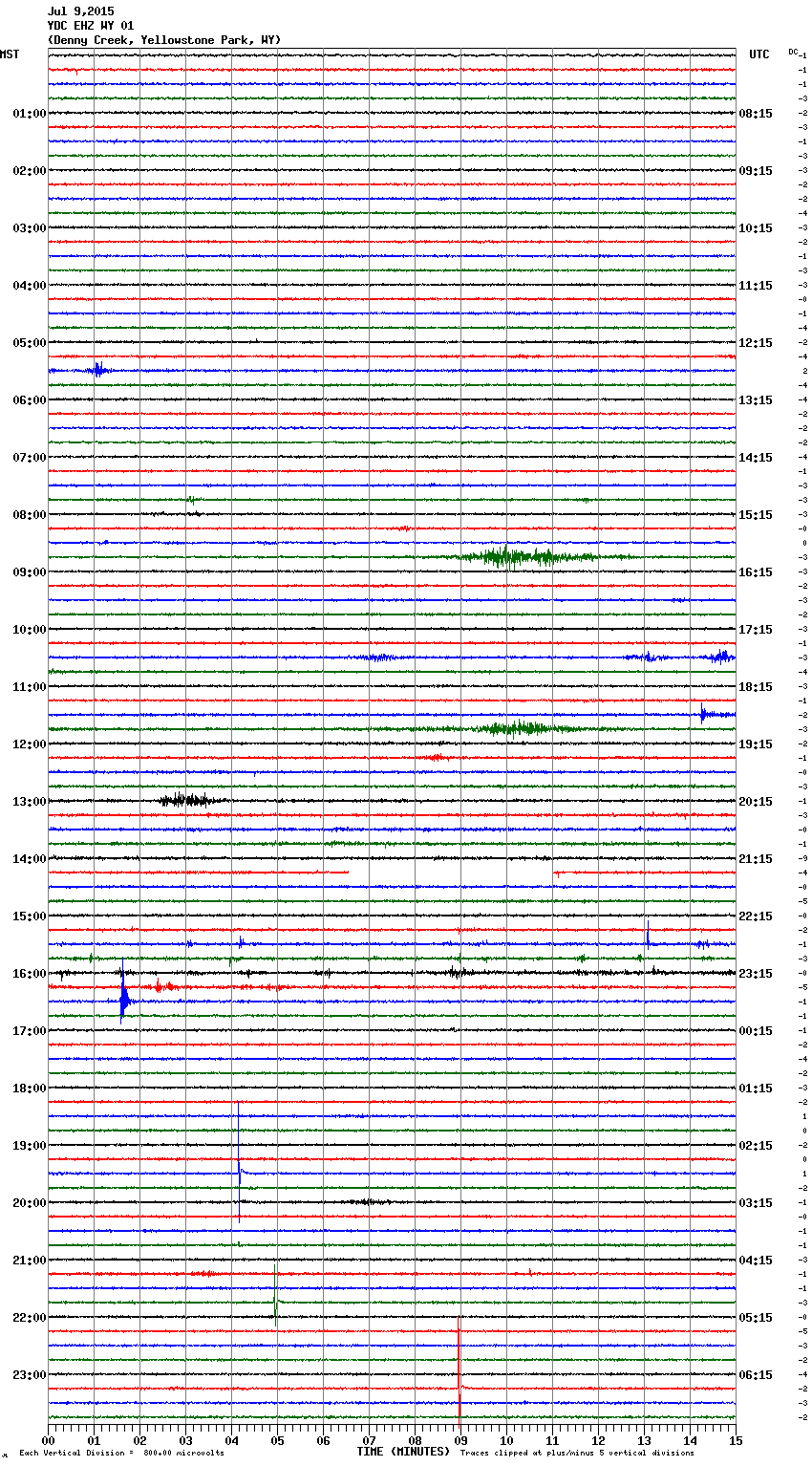Click the 18:15 UTC time label
Screen dimensions: 812x1466
756,687
